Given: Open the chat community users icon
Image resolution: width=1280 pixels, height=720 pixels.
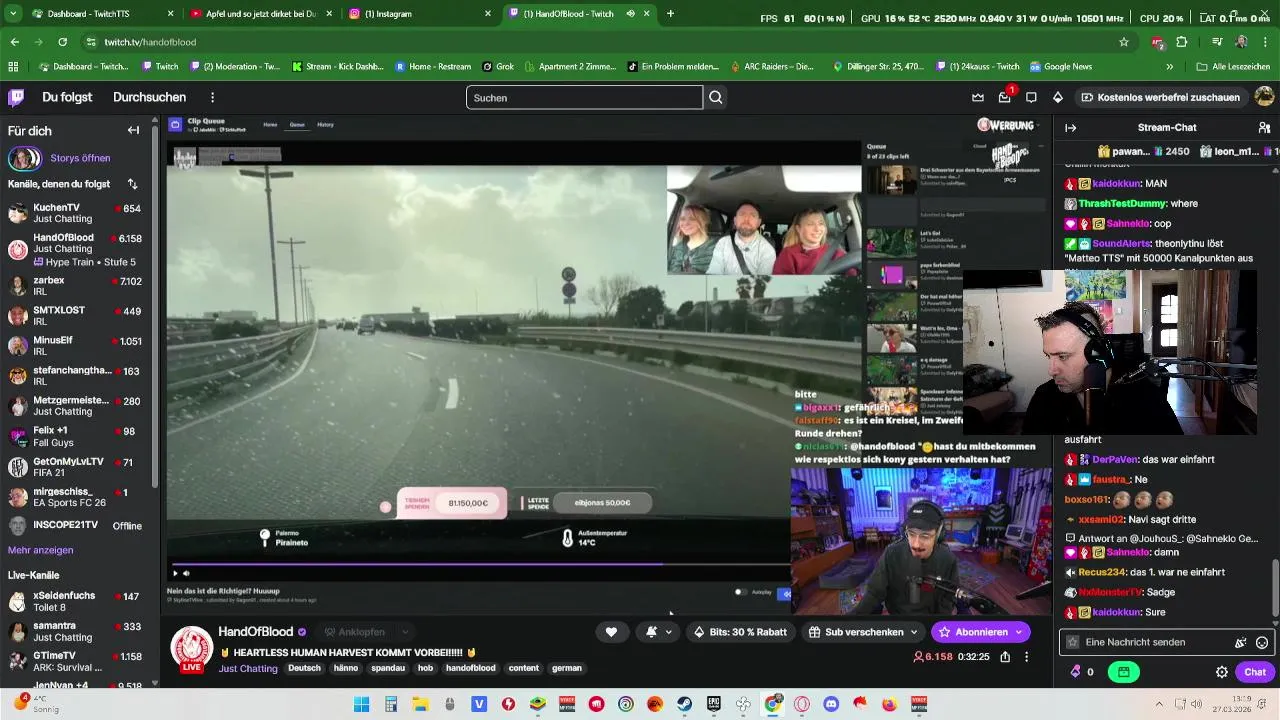Looking at the screenshot, I should (x=1264, y=128).
